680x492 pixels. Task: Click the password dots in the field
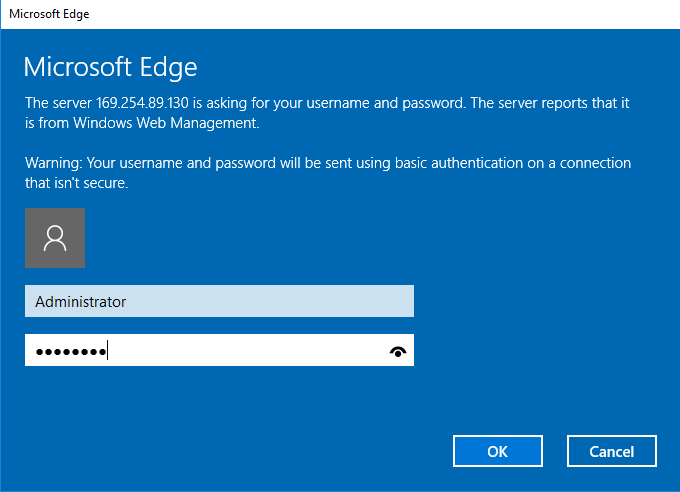[x=70, y=351]
